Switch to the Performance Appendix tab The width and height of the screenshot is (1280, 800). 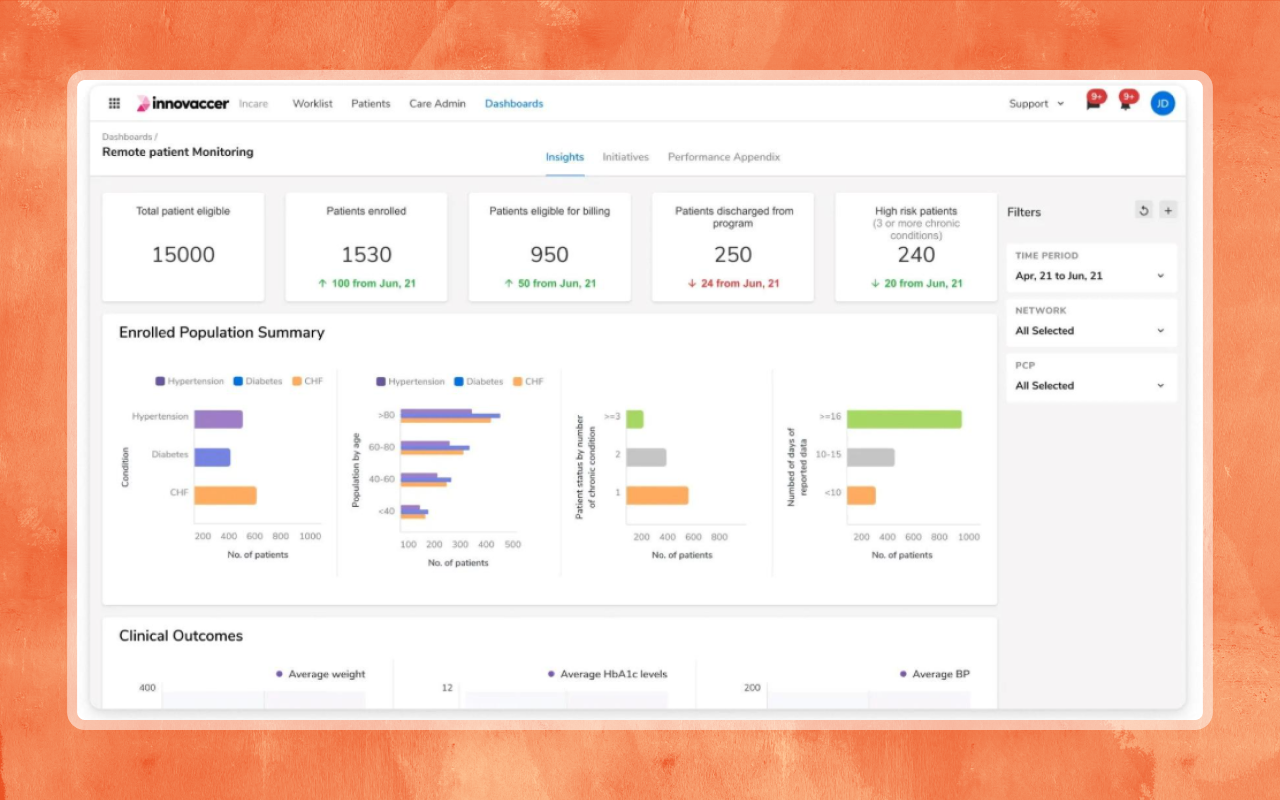click(x=723, y=157)
